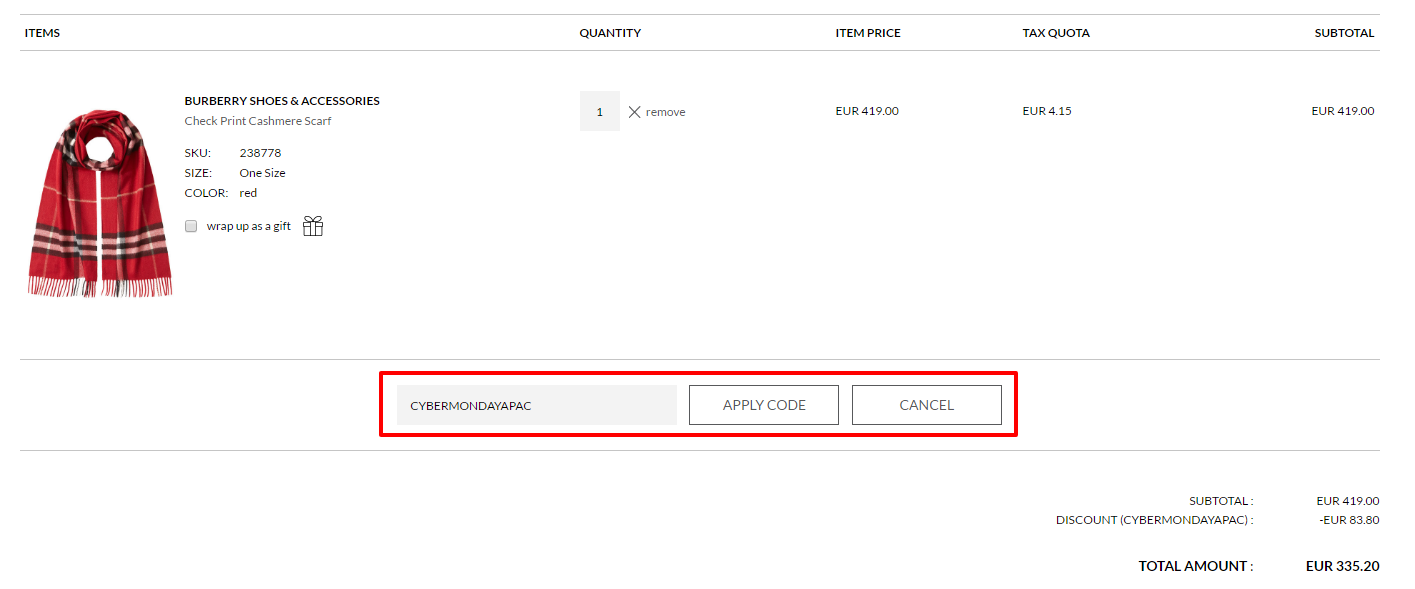Click the DISCOUNT (CYBERMONDAYAPAC) label
The width and height of the screenshot is (1415, 589).
click(x=1154, y=520)
